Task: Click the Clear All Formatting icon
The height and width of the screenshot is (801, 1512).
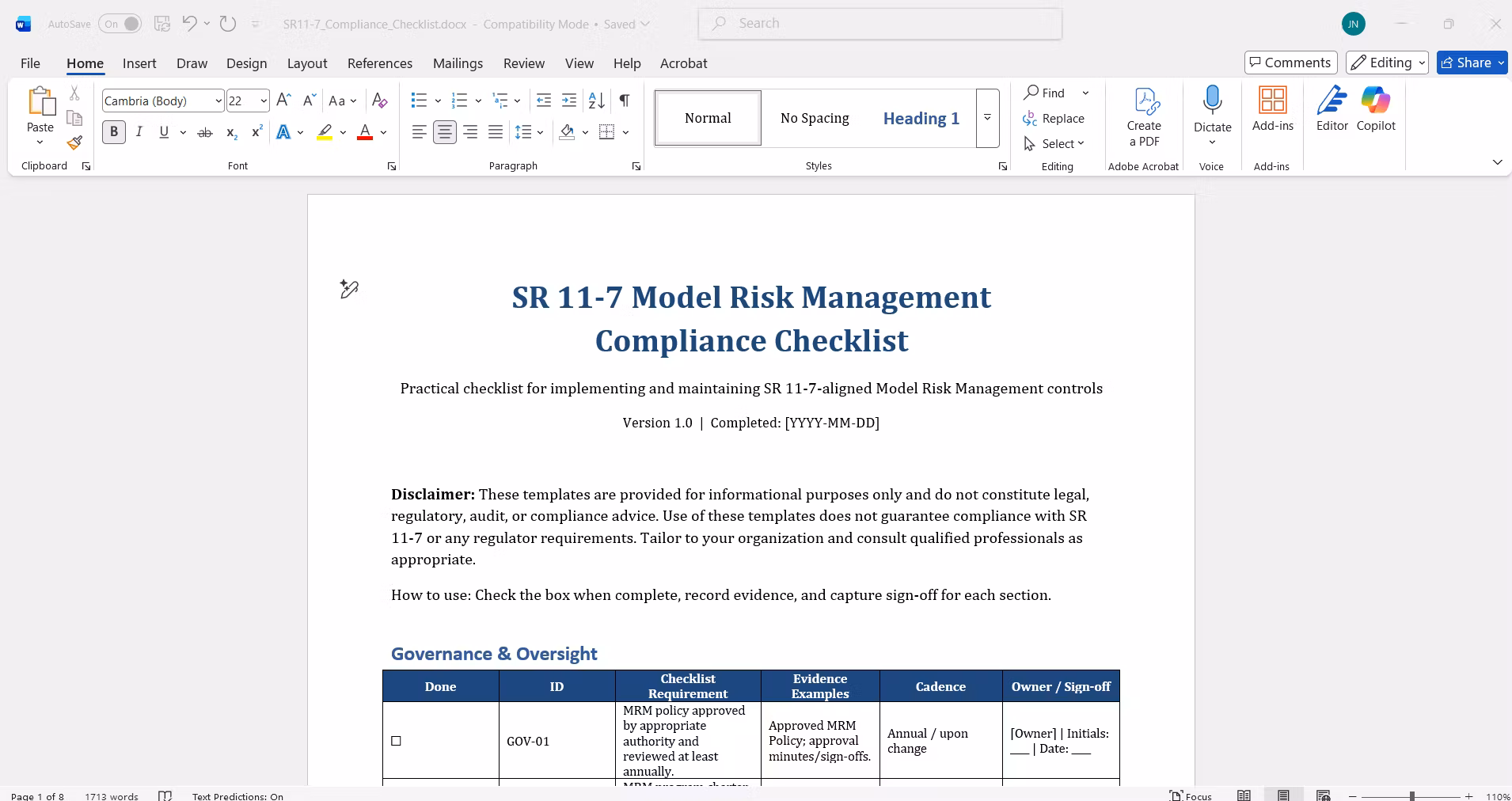Action: [380, 101]
